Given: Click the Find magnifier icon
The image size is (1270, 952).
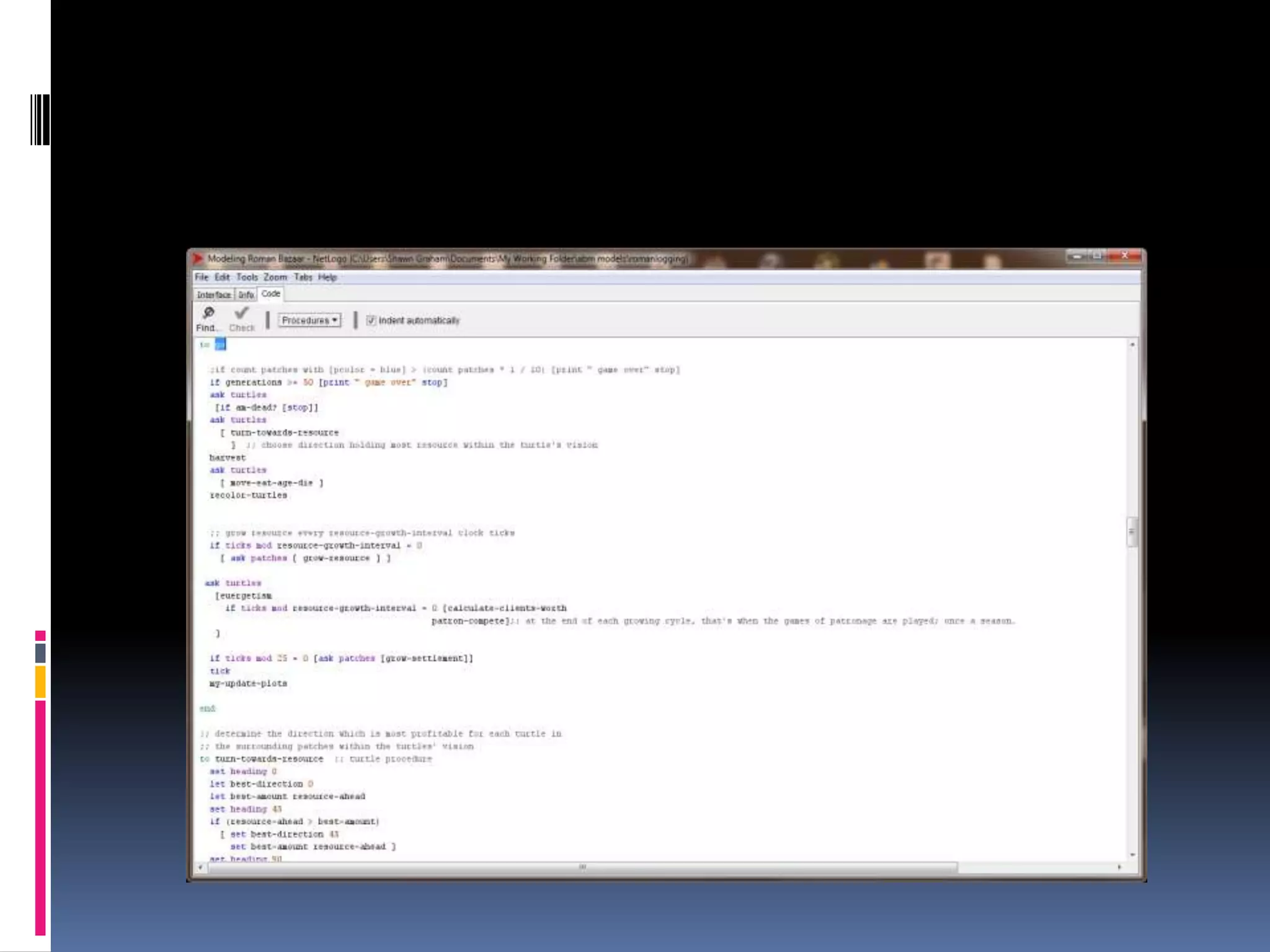Looking at the screenshot, I should click(208, 313).
